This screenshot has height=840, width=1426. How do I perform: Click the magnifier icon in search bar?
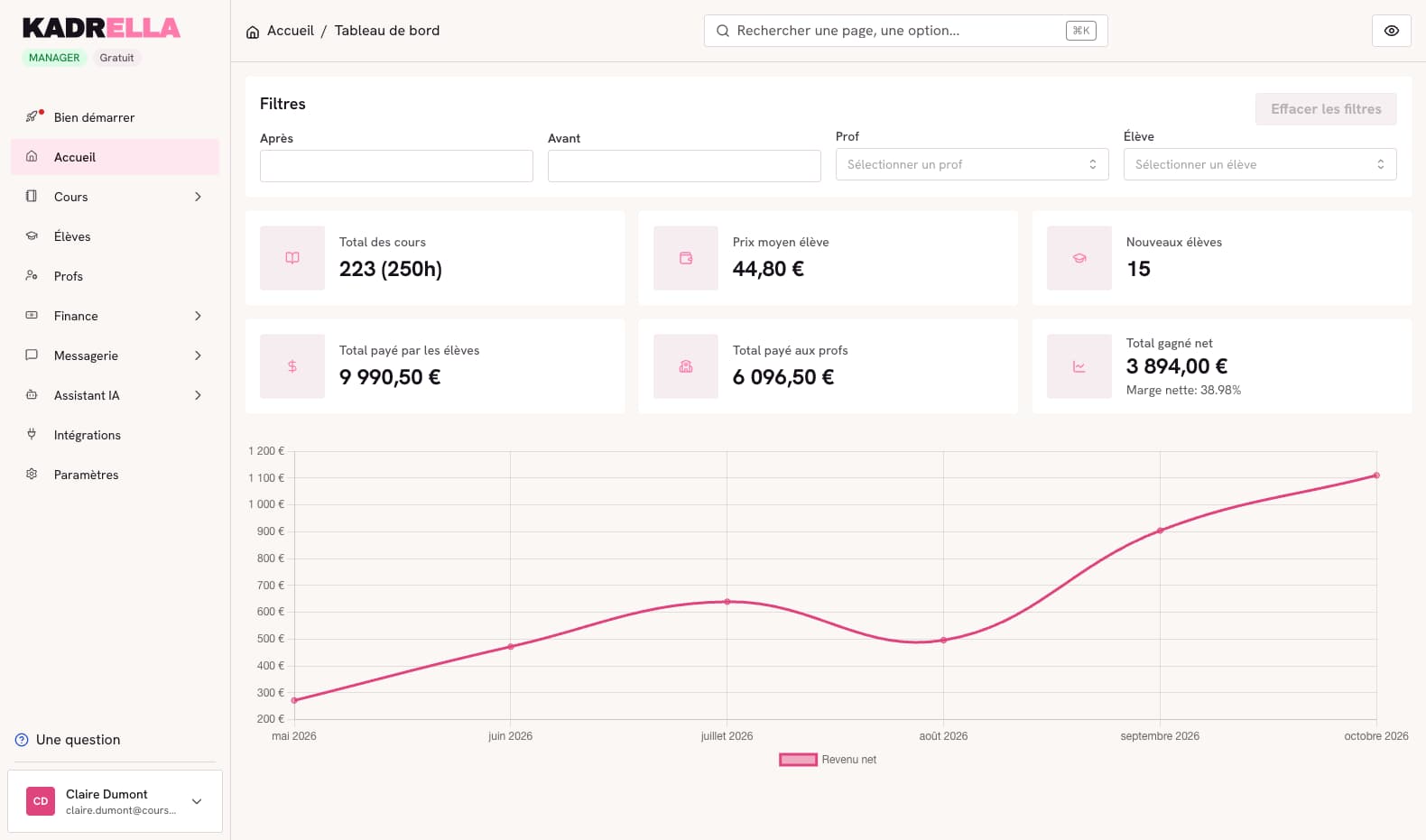[723, 31]
